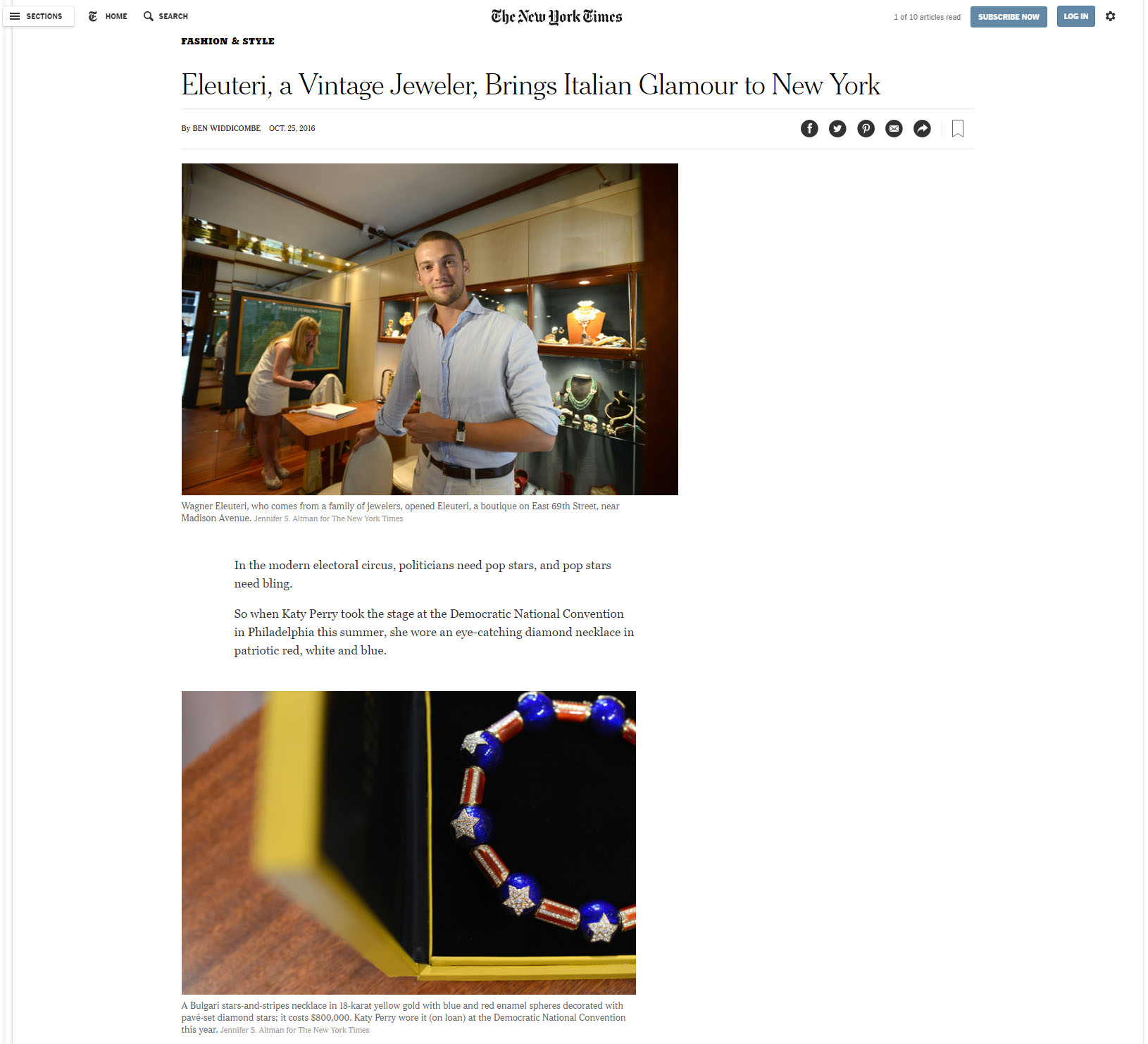Save article with bookmark icon
This screenshot has height=1044, width=1148.
point(958,128)
